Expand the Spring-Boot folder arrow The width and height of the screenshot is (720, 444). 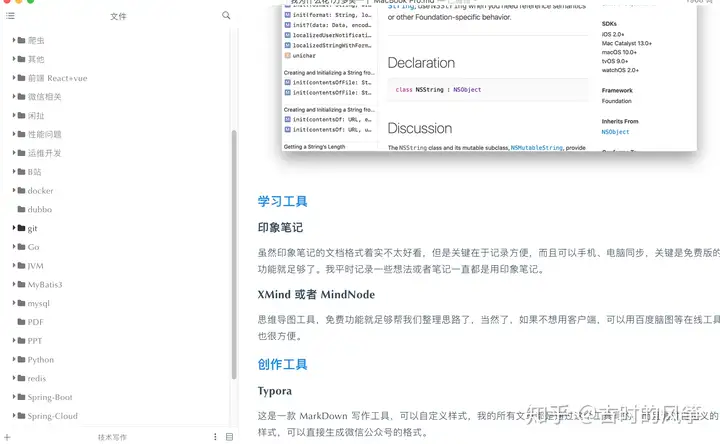tap(14, 397)
